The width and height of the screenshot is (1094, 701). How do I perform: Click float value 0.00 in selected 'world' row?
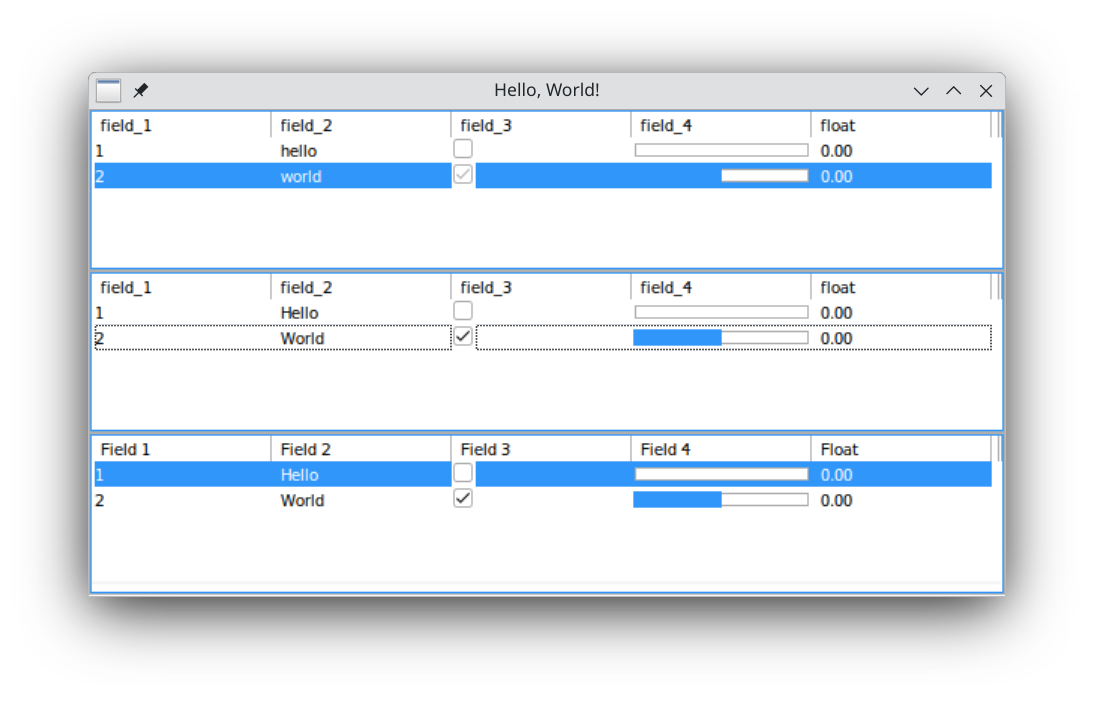[x=836, y=177]
